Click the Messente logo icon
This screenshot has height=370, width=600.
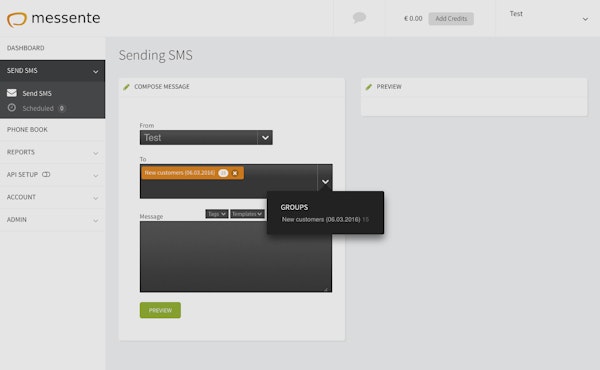(17, 20)
